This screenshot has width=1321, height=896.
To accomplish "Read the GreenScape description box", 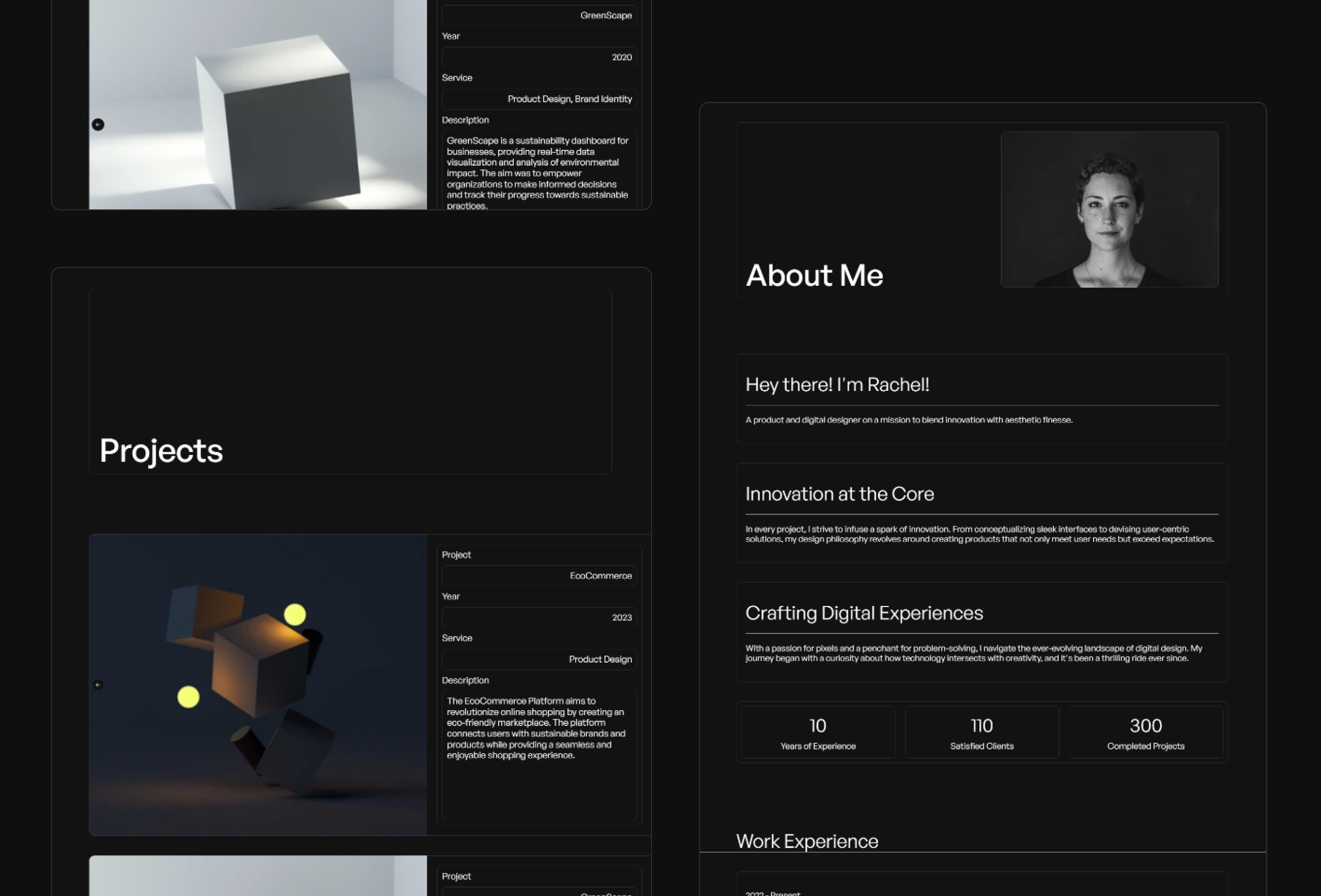I will pos(538,170).
